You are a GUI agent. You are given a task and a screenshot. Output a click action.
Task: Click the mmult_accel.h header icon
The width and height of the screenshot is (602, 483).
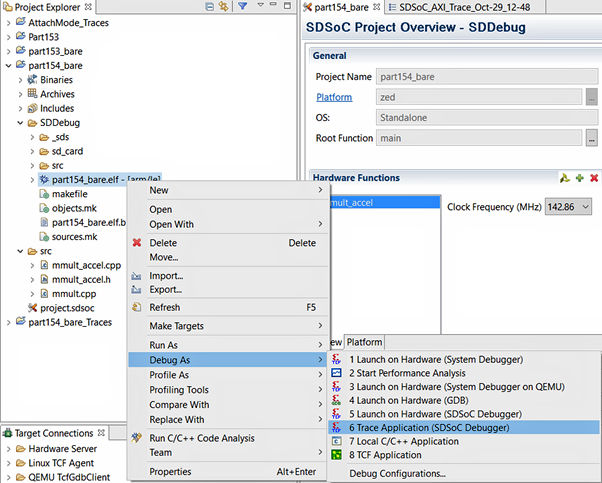[x=45, y=280]
